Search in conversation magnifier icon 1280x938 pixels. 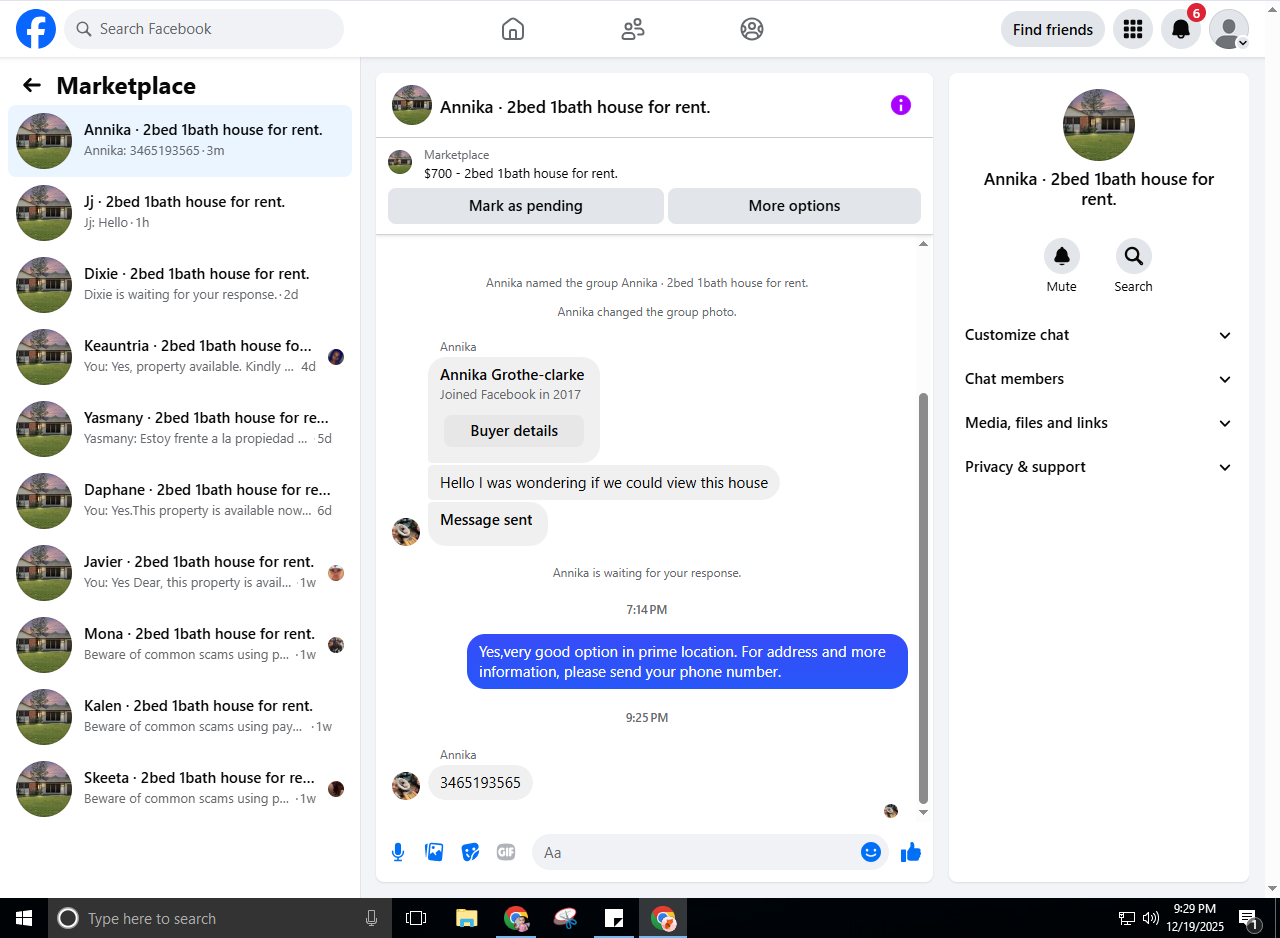pyautogui.click(x=1134, y=257)
